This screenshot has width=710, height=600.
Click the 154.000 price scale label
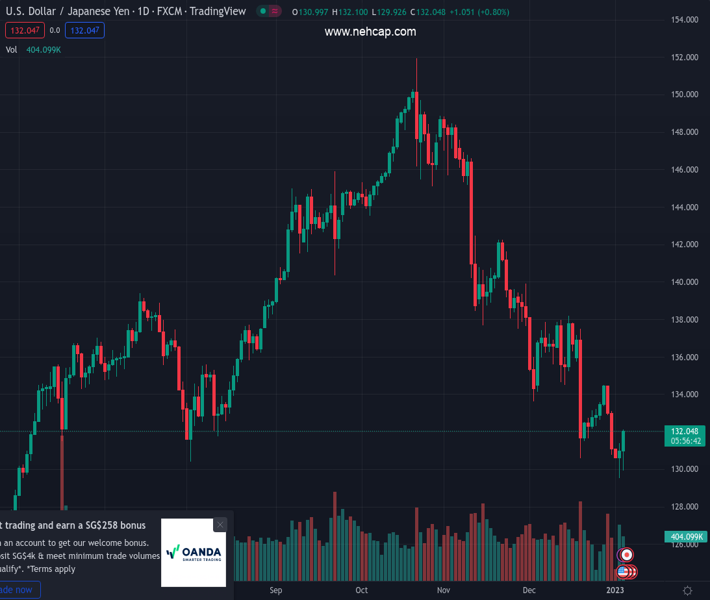[x=684, y=20]
